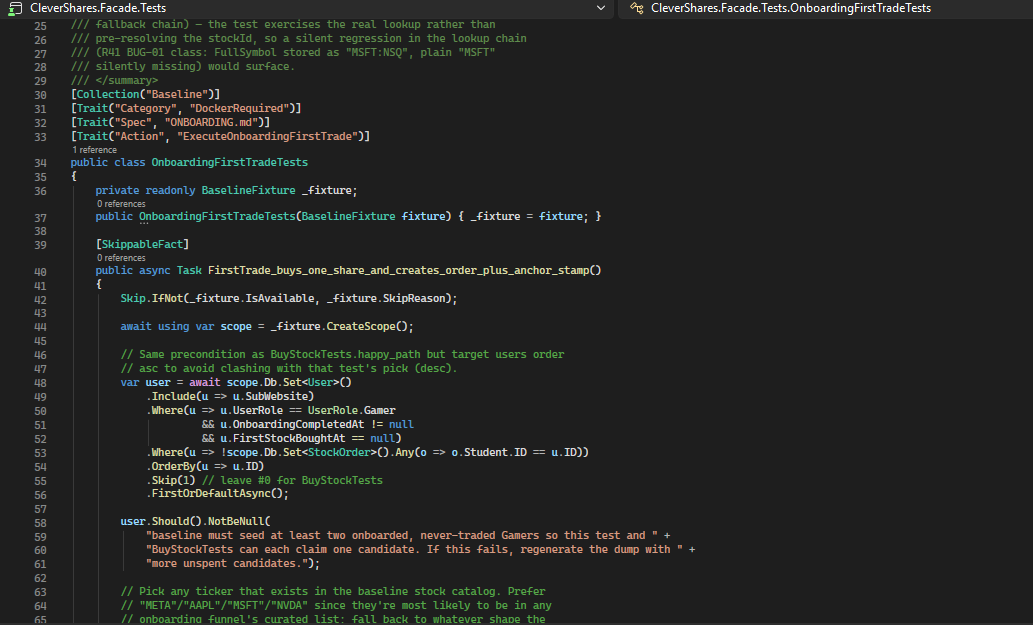This screenshot has height=625, width=1033.
Task: Click UserRole.Gamer on line 50
Action: pos(351,410)
